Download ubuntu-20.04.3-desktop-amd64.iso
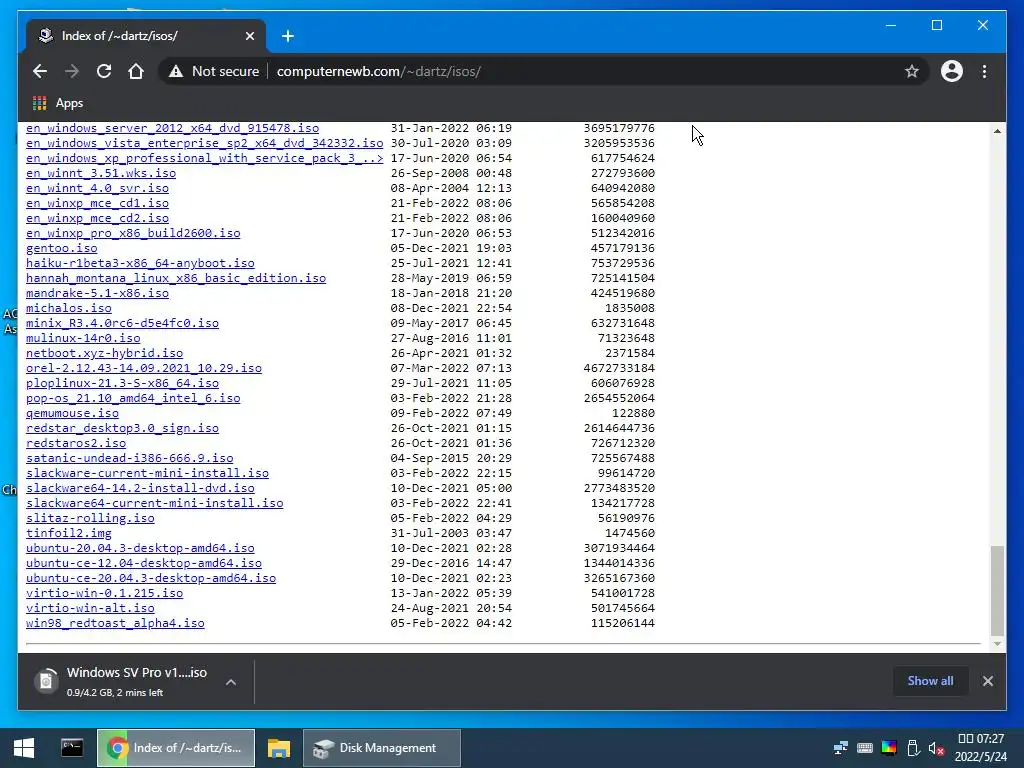The height and width of the screenshot is (768, 1024). (140, 549)
